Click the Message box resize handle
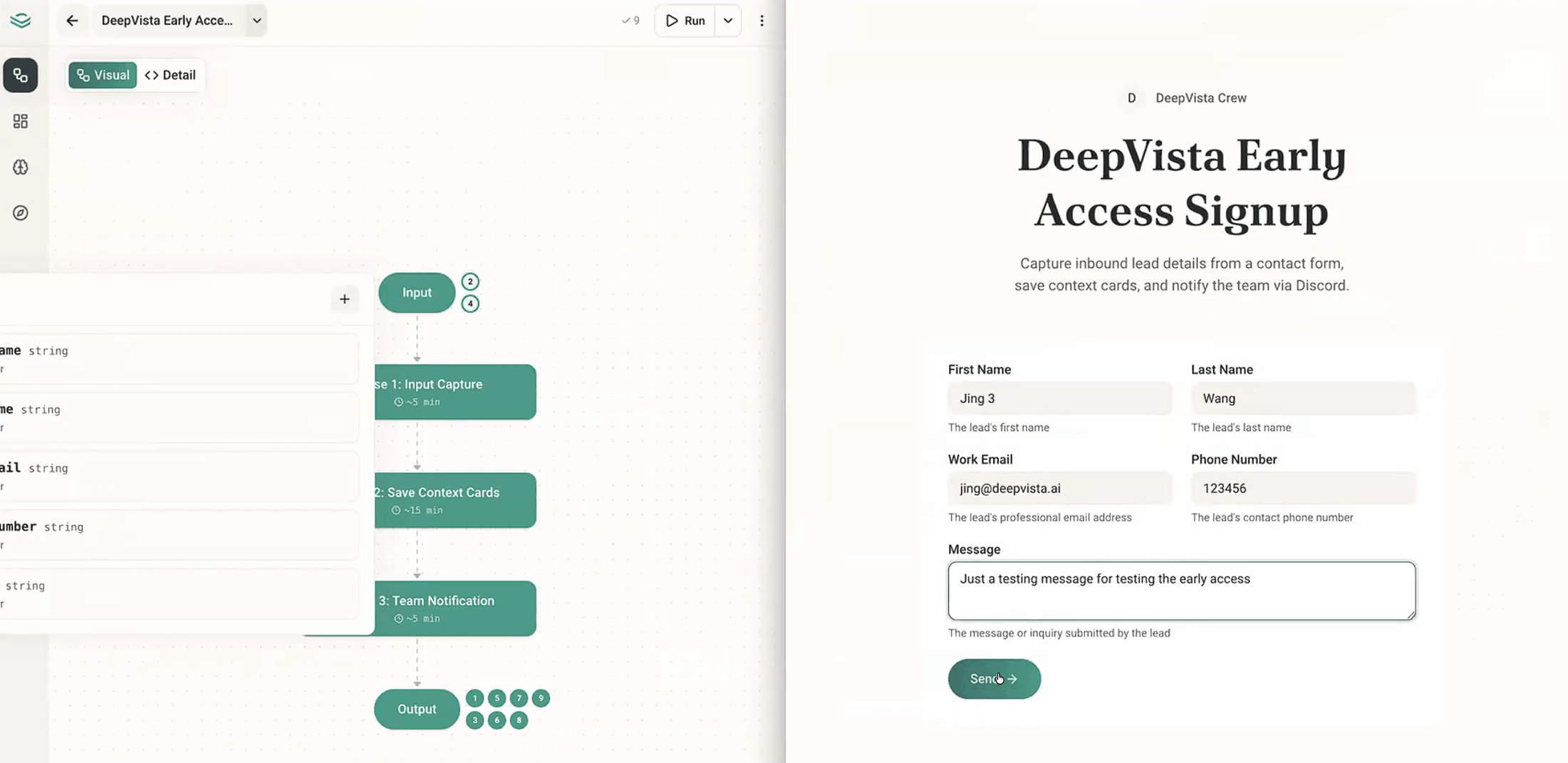This screenshot has height=763, width=1568. pyautogui.click(x=1411, y=615)
